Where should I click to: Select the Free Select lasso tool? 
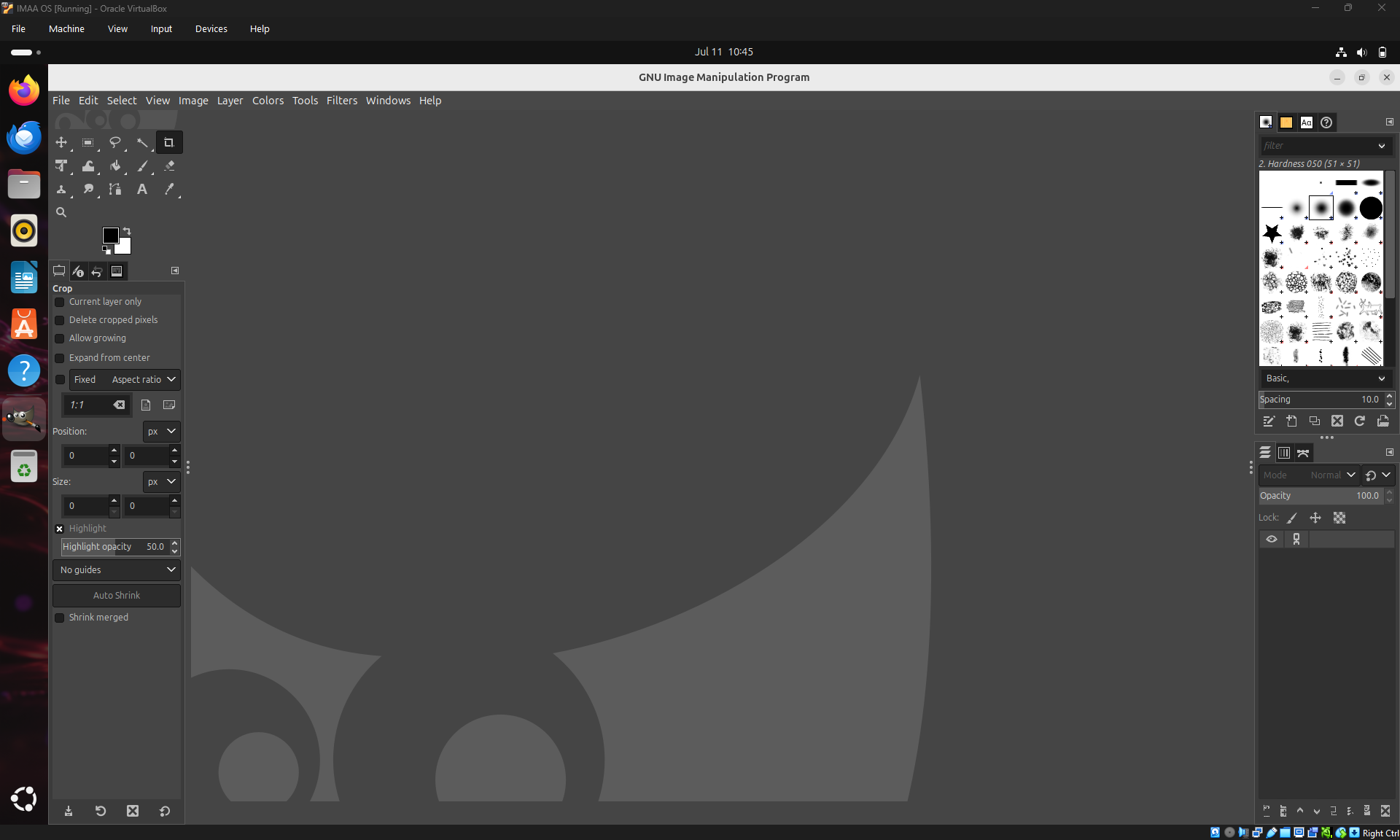(115, 142)
